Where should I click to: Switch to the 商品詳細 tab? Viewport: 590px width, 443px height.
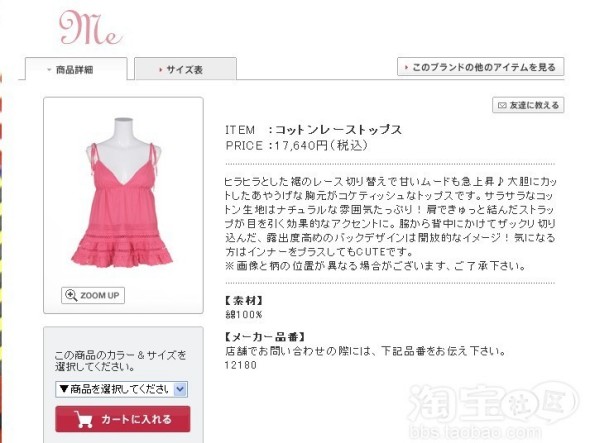[76, 69]
